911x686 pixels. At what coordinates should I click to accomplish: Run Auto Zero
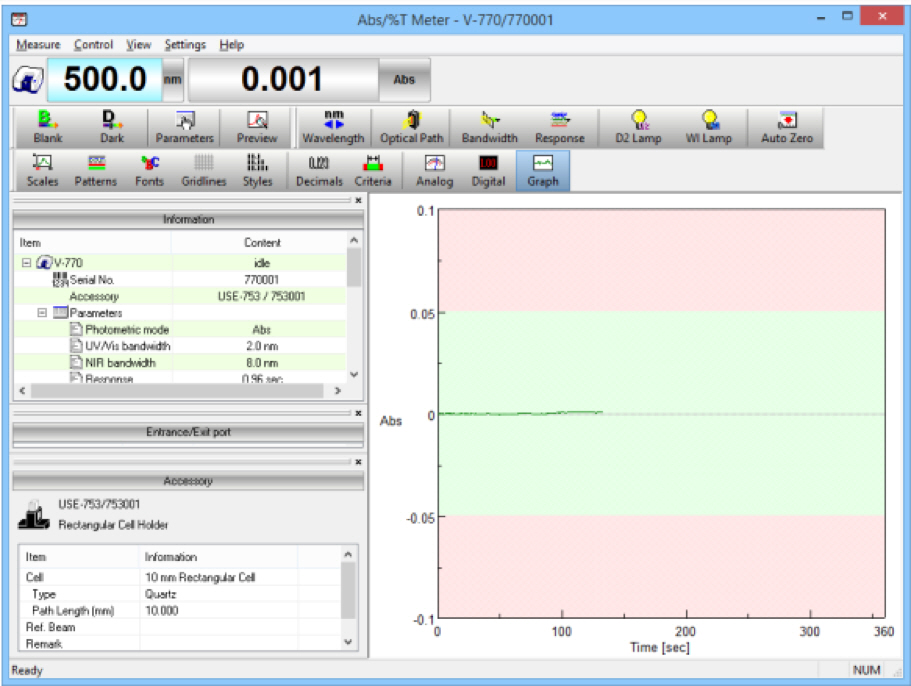786,127
